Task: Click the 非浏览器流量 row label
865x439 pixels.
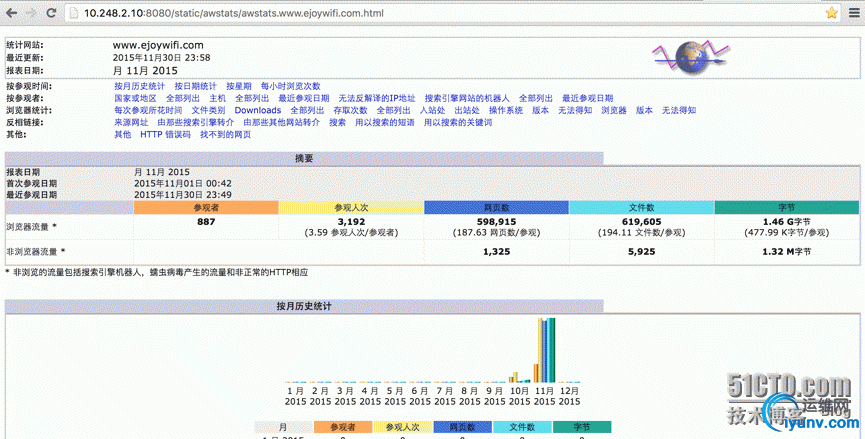Action: (x=35, y=251)
